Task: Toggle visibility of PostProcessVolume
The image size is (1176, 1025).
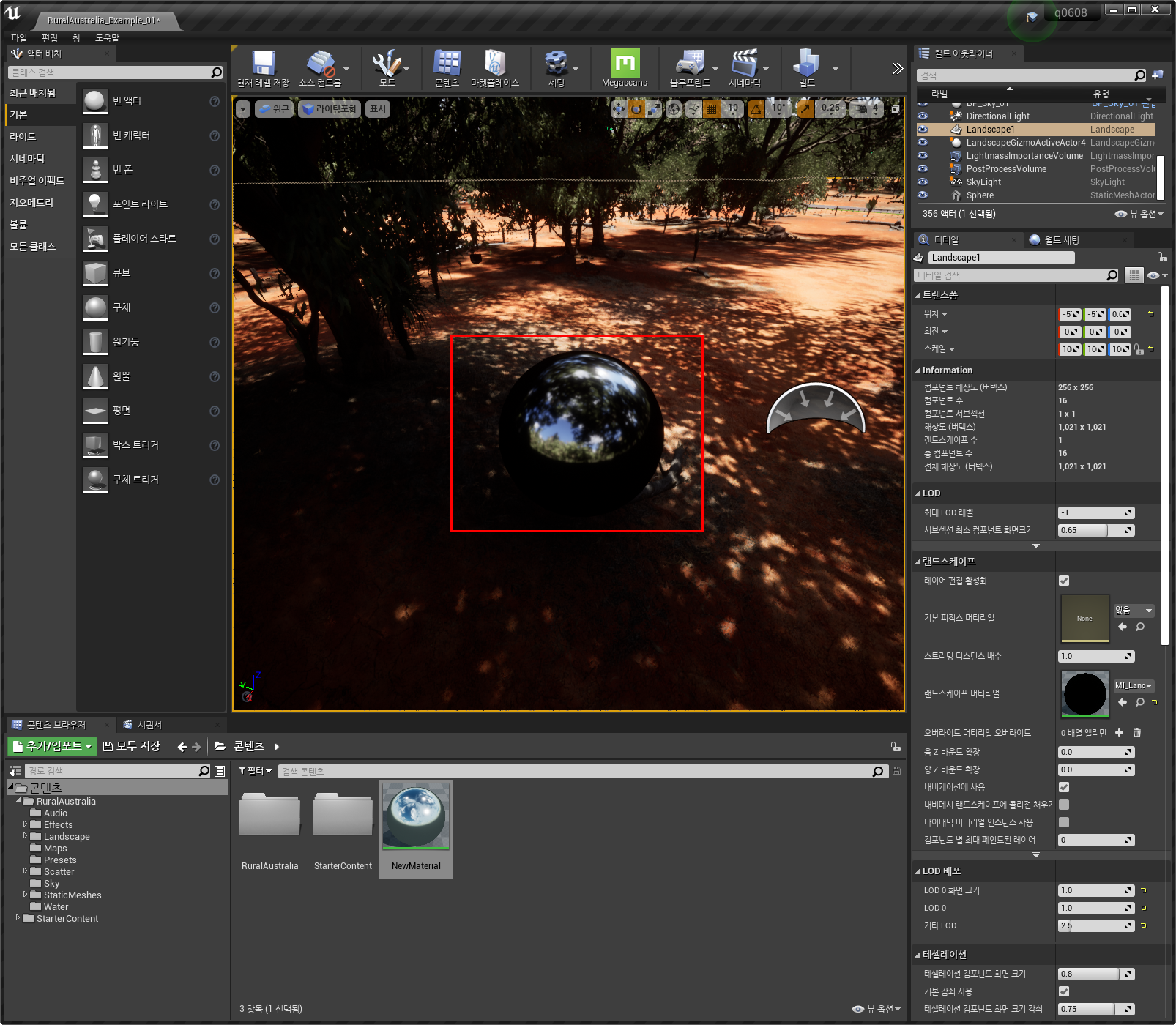Action: 923,169
